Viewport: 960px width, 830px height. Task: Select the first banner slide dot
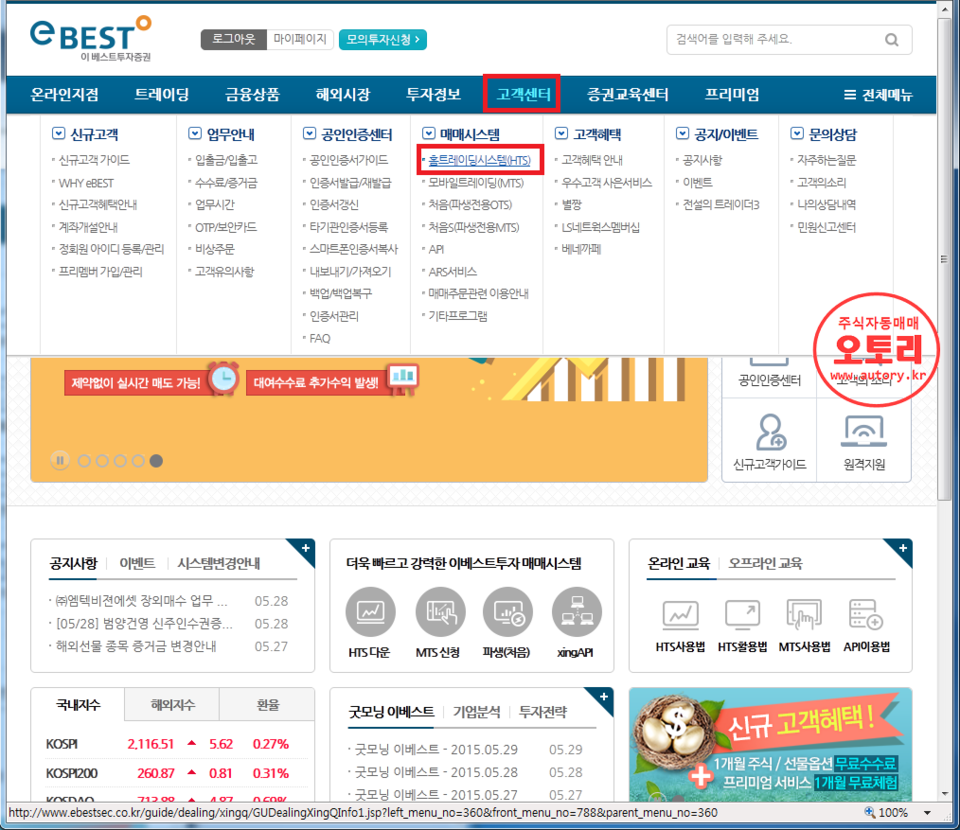(84, 461)
